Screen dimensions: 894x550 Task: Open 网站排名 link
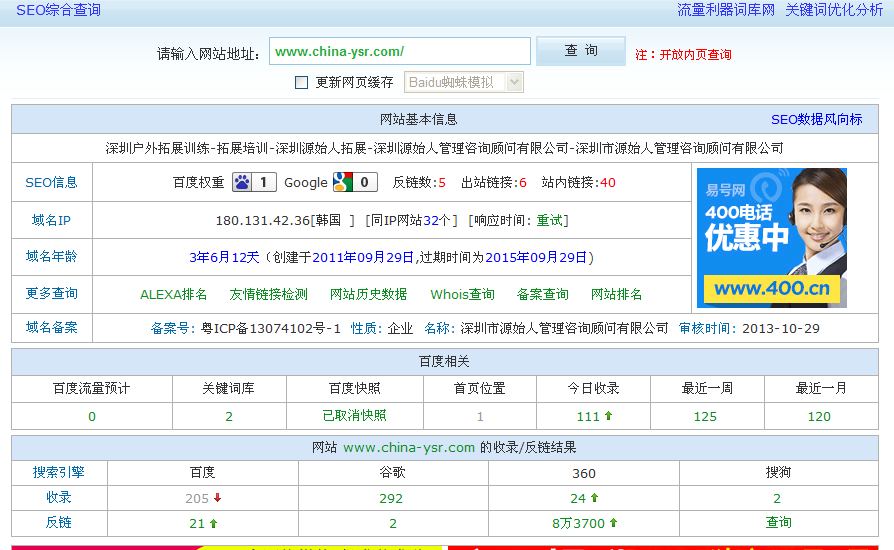pyautogui.click(x=616, y=295)
